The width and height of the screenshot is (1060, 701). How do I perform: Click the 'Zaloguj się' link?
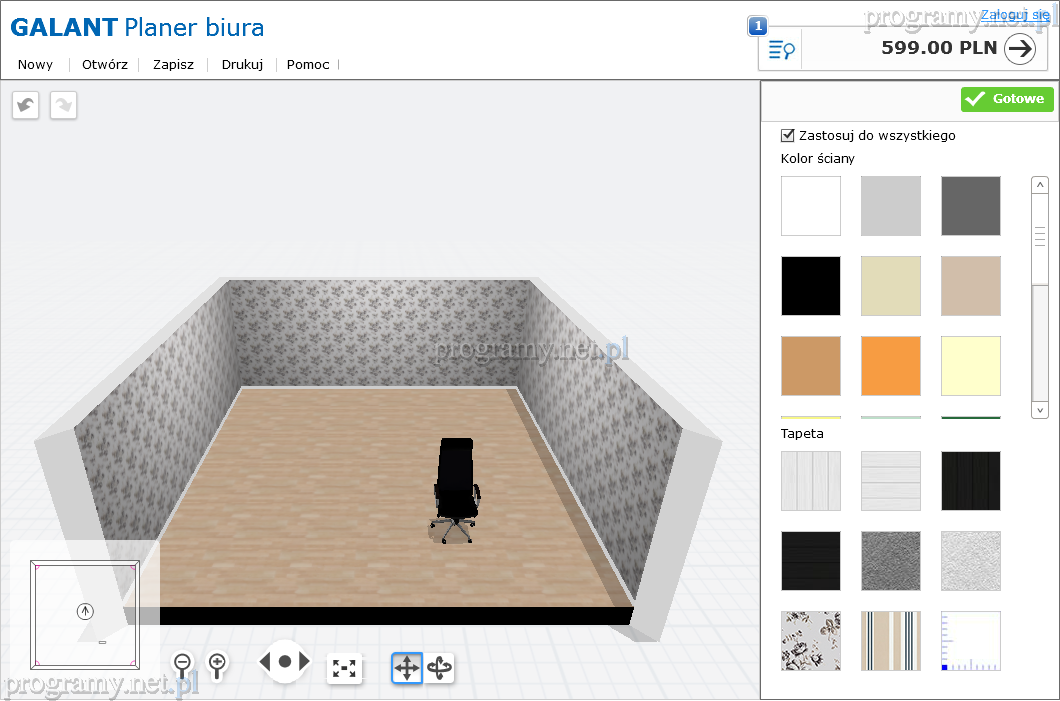pyautogui.click(x=1014, y=15)
